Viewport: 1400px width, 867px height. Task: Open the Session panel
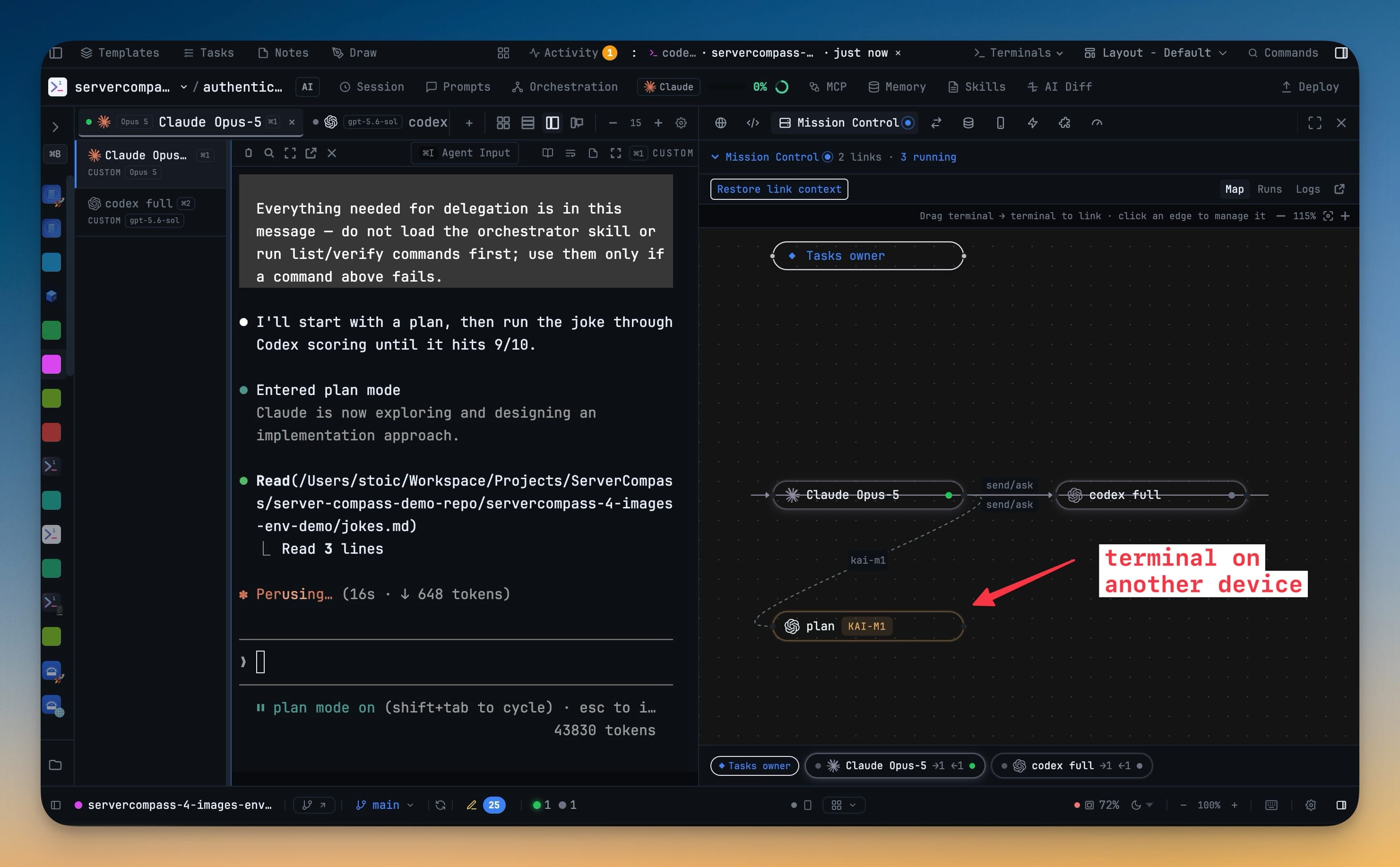click(372, 86)
